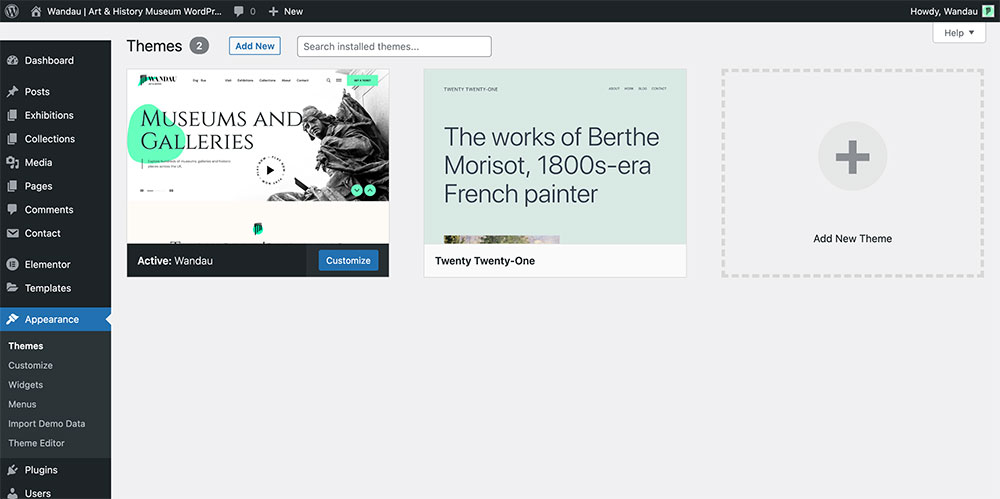Select the Twenty Twenty-One theme thumbnail

pyautogui.click(x=555, y=156)
